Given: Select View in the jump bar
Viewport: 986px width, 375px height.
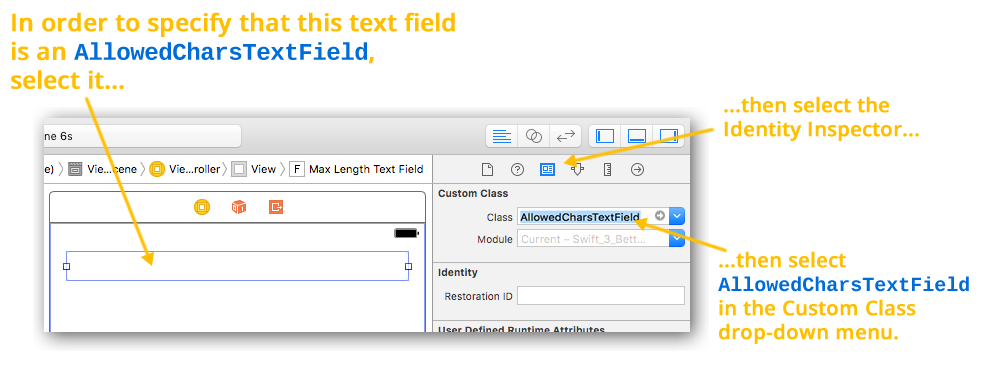Looking at the screenshot, I should 254,169.
